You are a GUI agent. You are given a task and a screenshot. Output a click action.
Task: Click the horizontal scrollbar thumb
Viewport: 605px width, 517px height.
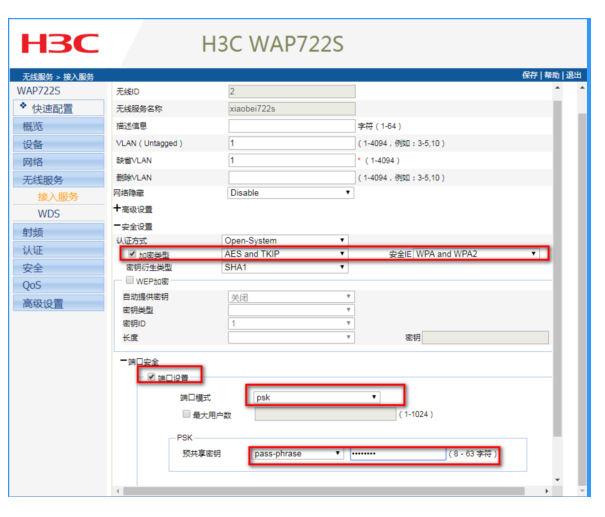click(x=324, y=491)
